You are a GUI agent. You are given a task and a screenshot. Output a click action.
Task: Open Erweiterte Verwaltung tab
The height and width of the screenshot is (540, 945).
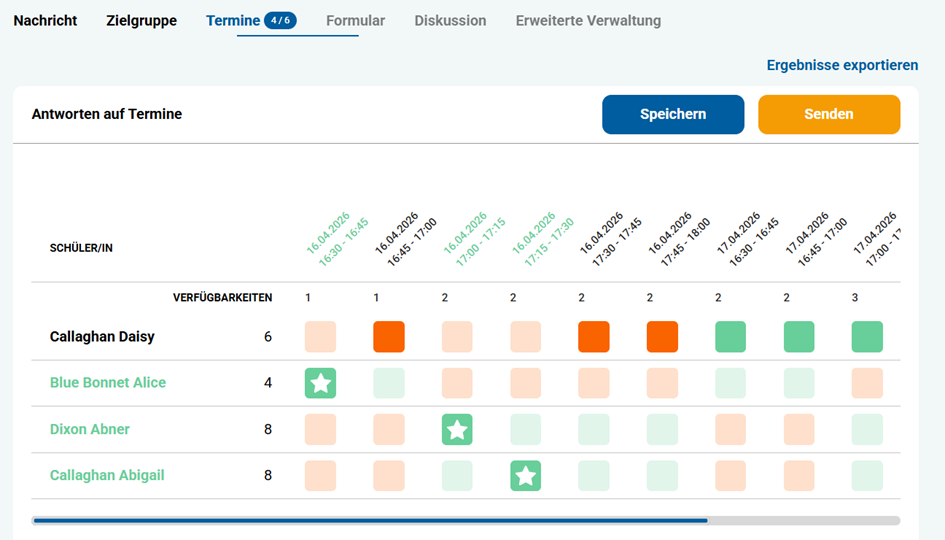tap(588, 20)
